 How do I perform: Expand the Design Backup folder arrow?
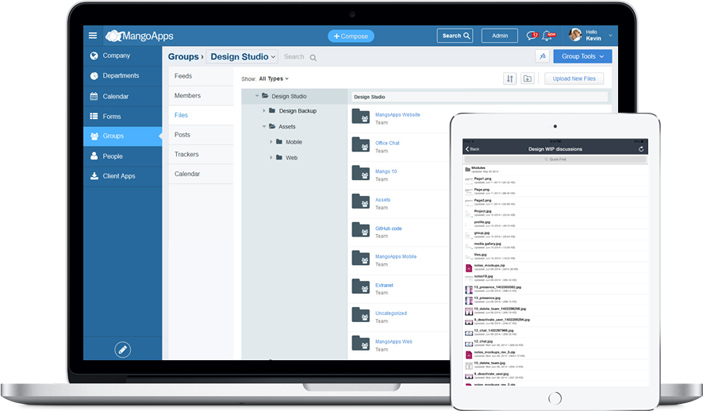(x=264, y=111)
